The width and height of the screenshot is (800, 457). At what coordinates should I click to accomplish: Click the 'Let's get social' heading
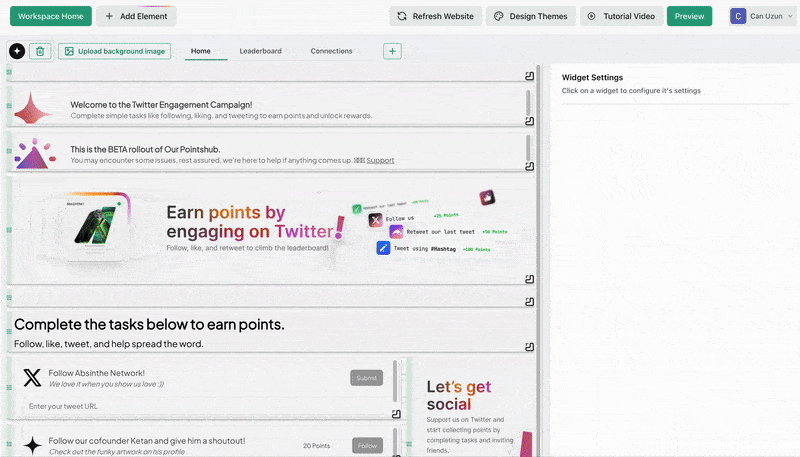coord(459,395)
